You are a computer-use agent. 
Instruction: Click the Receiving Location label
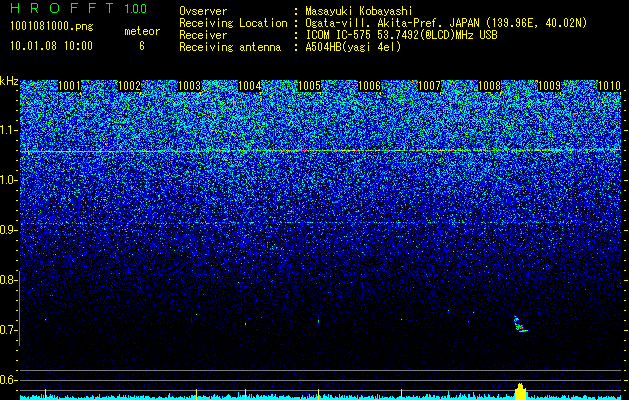233,23
